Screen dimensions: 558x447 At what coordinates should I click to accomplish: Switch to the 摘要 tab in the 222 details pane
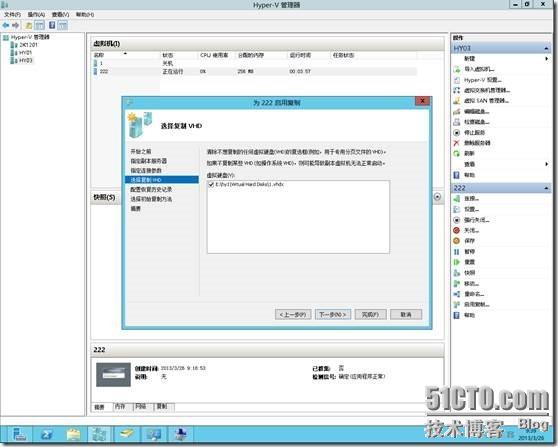click(99, 407)
